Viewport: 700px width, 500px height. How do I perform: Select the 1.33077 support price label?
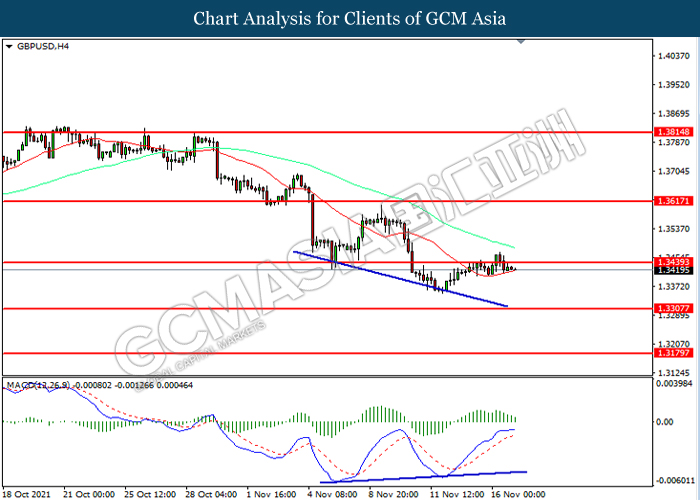click(674, 308)
